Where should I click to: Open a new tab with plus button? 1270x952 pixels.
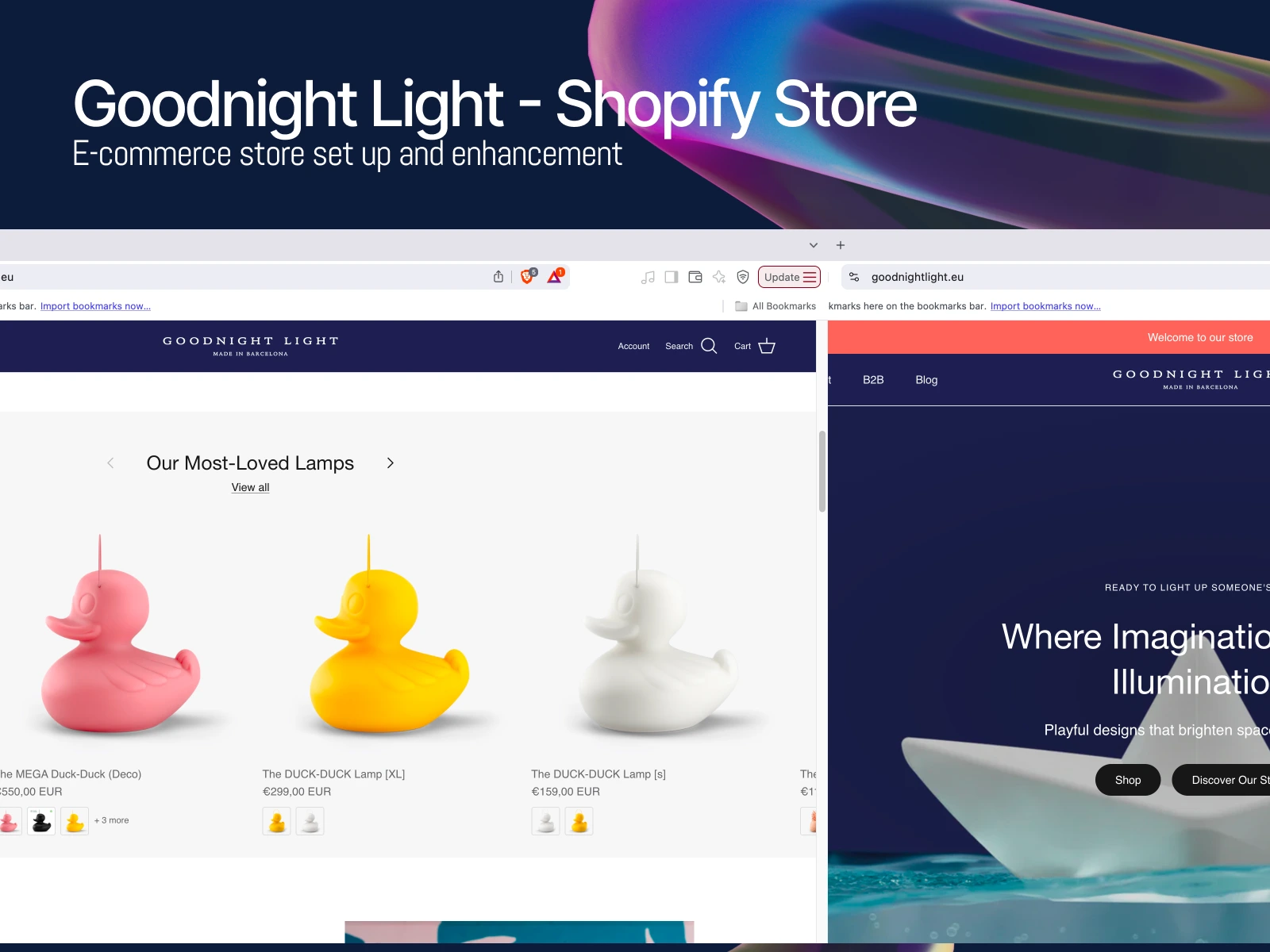point(841,245)
